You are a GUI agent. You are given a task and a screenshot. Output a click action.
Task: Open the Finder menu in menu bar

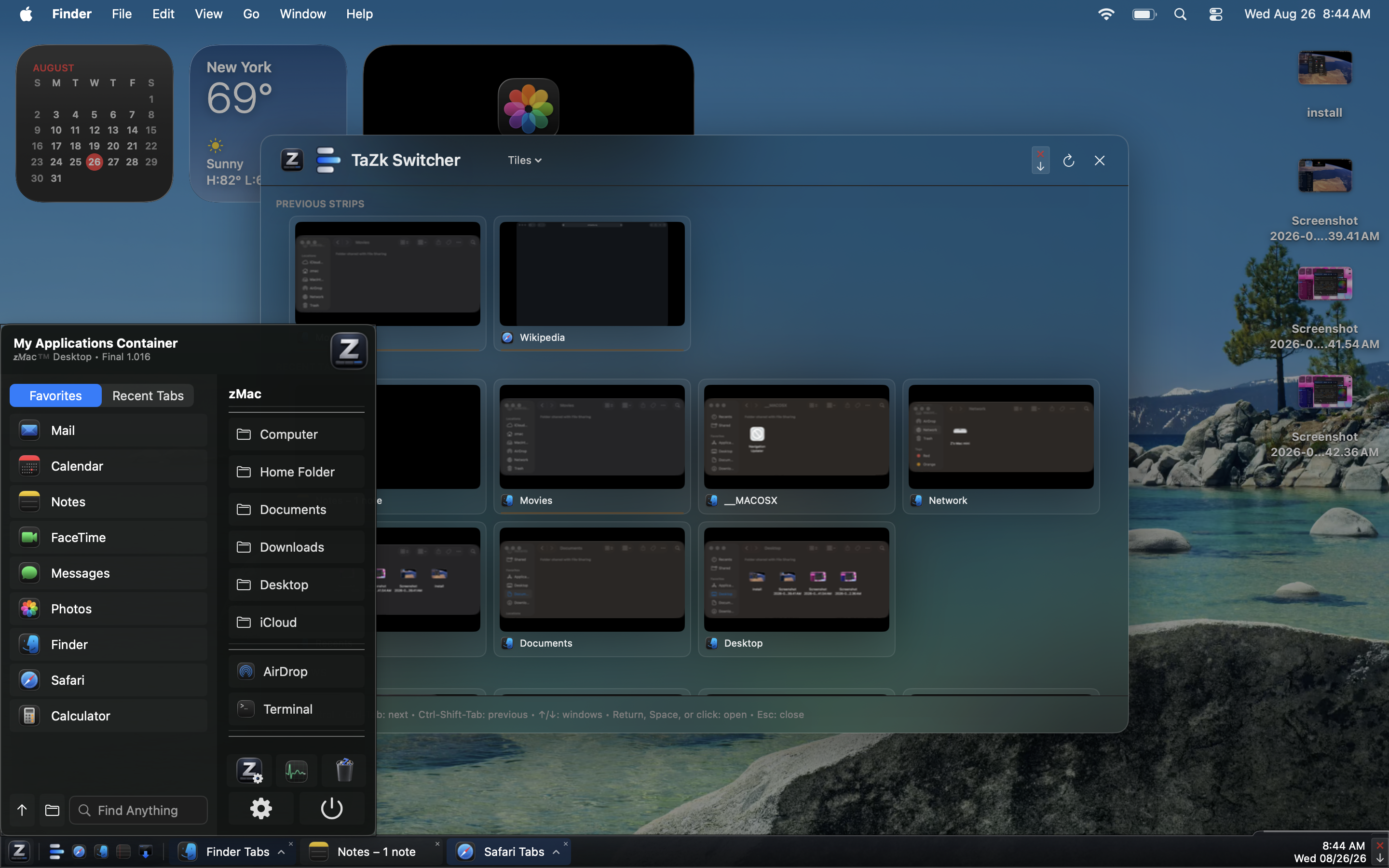coord(72,14)
